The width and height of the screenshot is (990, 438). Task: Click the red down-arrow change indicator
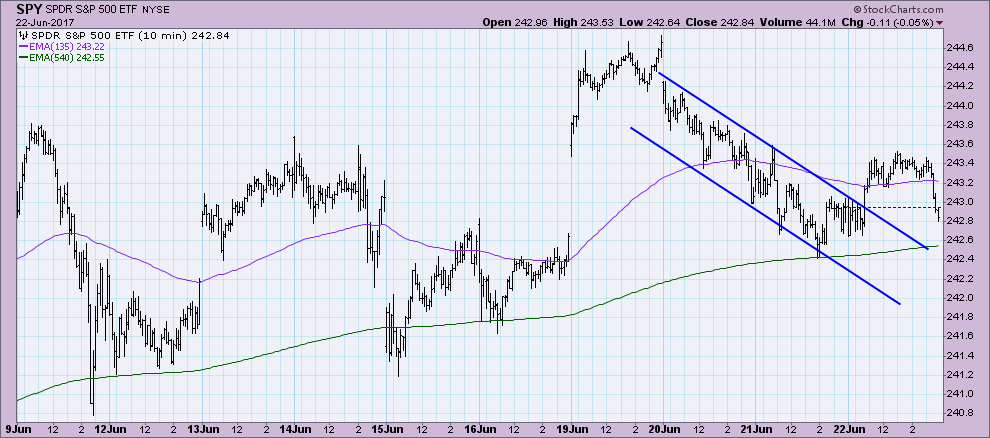pos(940,23)
